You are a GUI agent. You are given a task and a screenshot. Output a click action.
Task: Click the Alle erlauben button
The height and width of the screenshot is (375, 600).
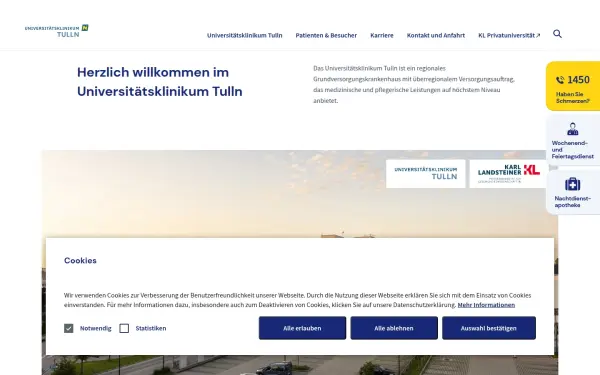pos(302,328)
